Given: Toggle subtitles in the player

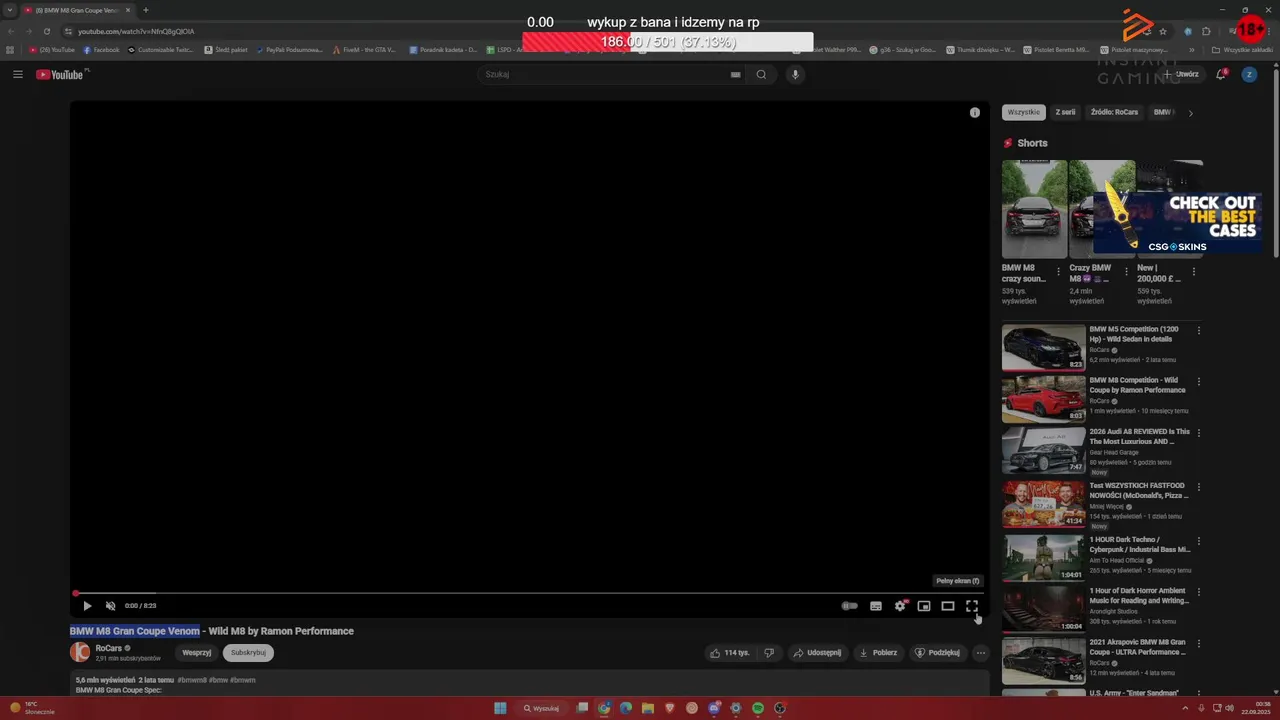Looking at the screenshot, I should coord(876,606).
